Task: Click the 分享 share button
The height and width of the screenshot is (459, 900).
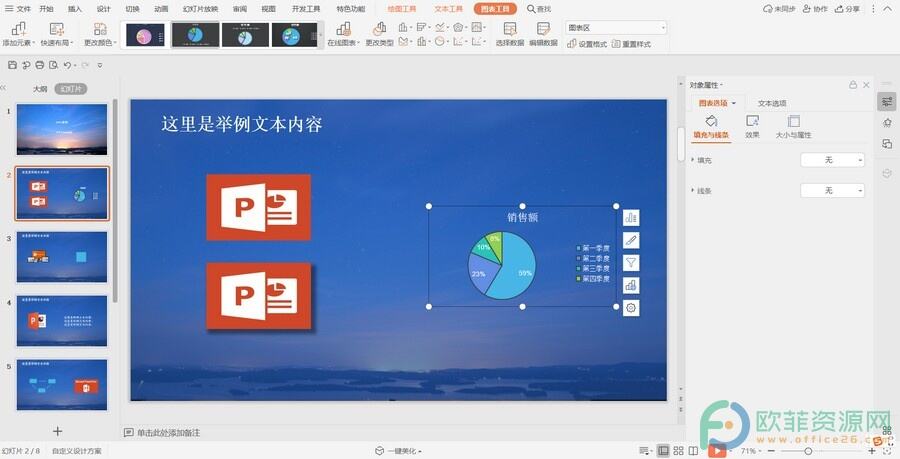Action: point(848,9)
